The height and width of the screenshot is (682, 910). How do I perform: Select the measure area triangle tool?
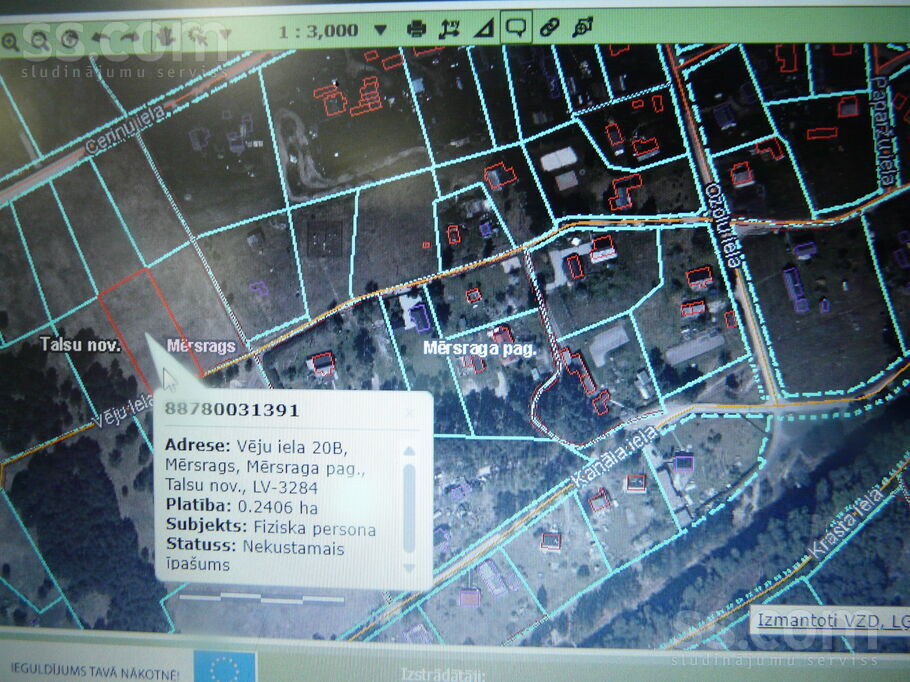coord(483,29)
